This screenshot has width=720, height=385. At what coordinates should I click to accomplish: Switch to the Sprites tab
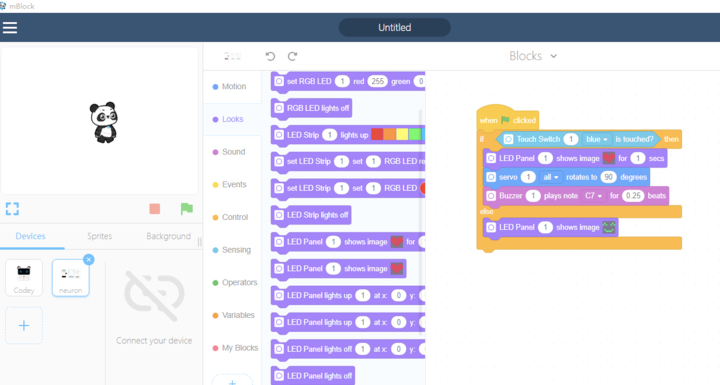pos(100,236)
